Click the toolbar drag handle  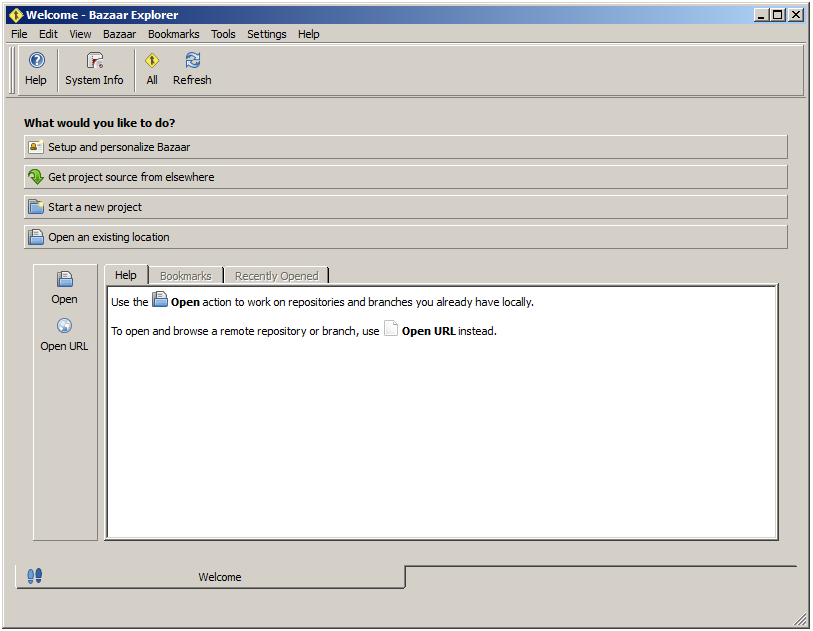point(13,69)
